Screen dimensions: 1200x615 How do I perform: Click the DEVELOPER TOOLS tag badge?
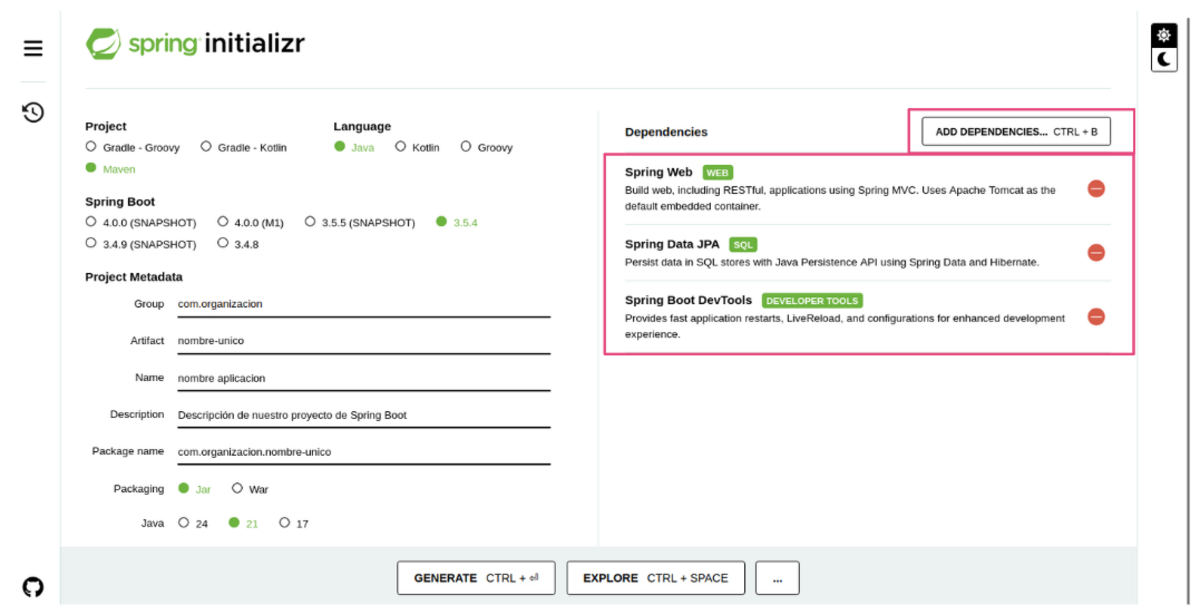tap(812, 300)
